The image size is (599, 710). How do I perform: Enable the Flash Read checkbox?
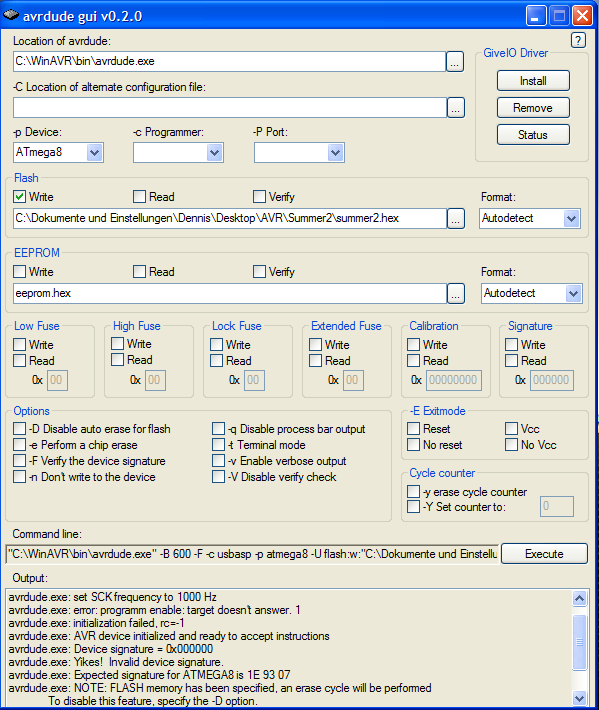[x=139, y=197]
